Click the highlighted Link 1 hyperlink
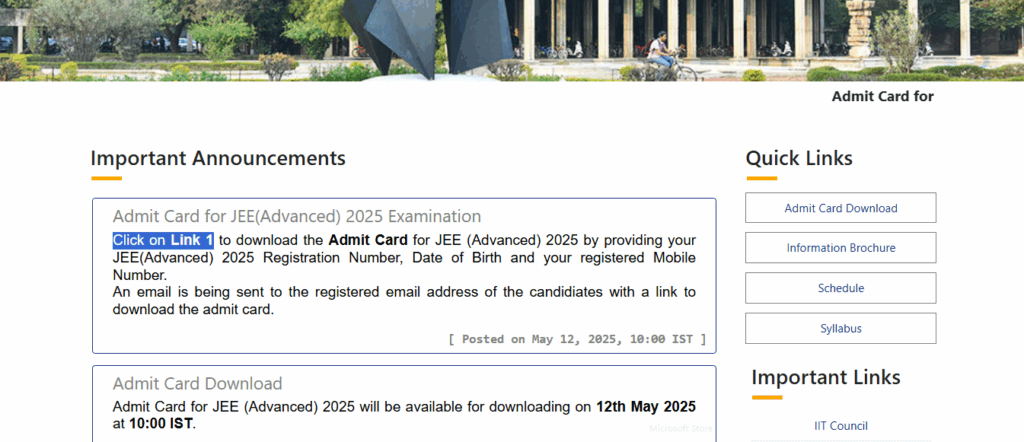Screen dimensions: 1024x442 (x=192, y=240)
